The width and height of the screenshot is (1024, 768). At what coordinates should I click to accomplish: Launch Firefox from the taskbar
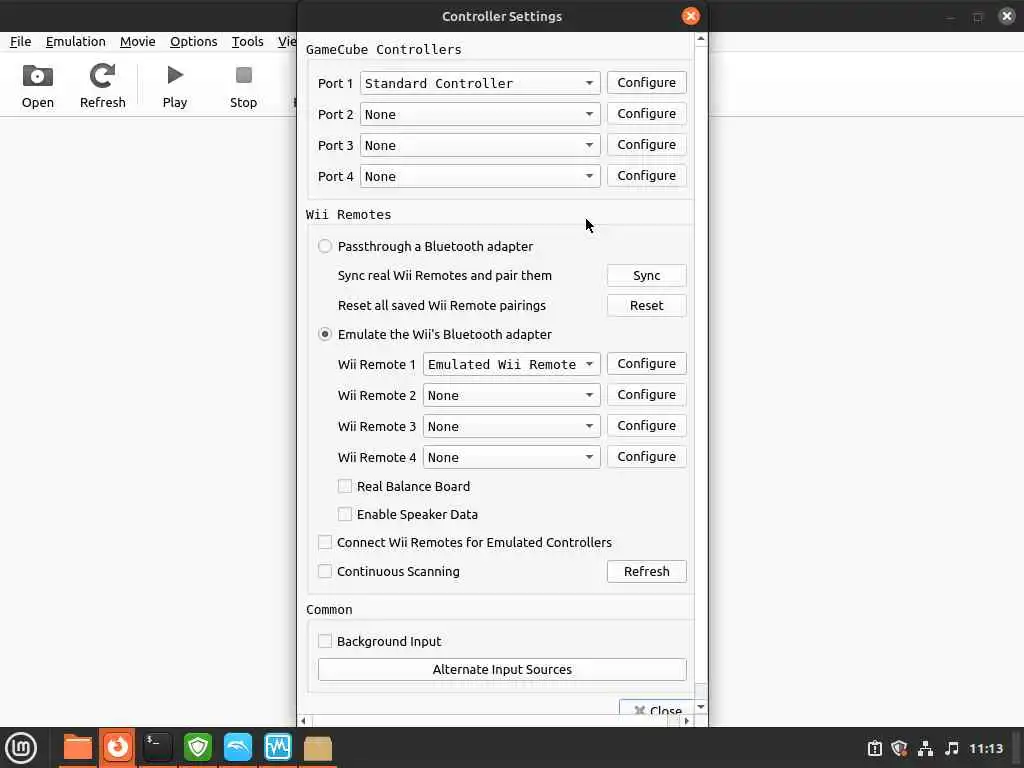[x=118, y=748]
